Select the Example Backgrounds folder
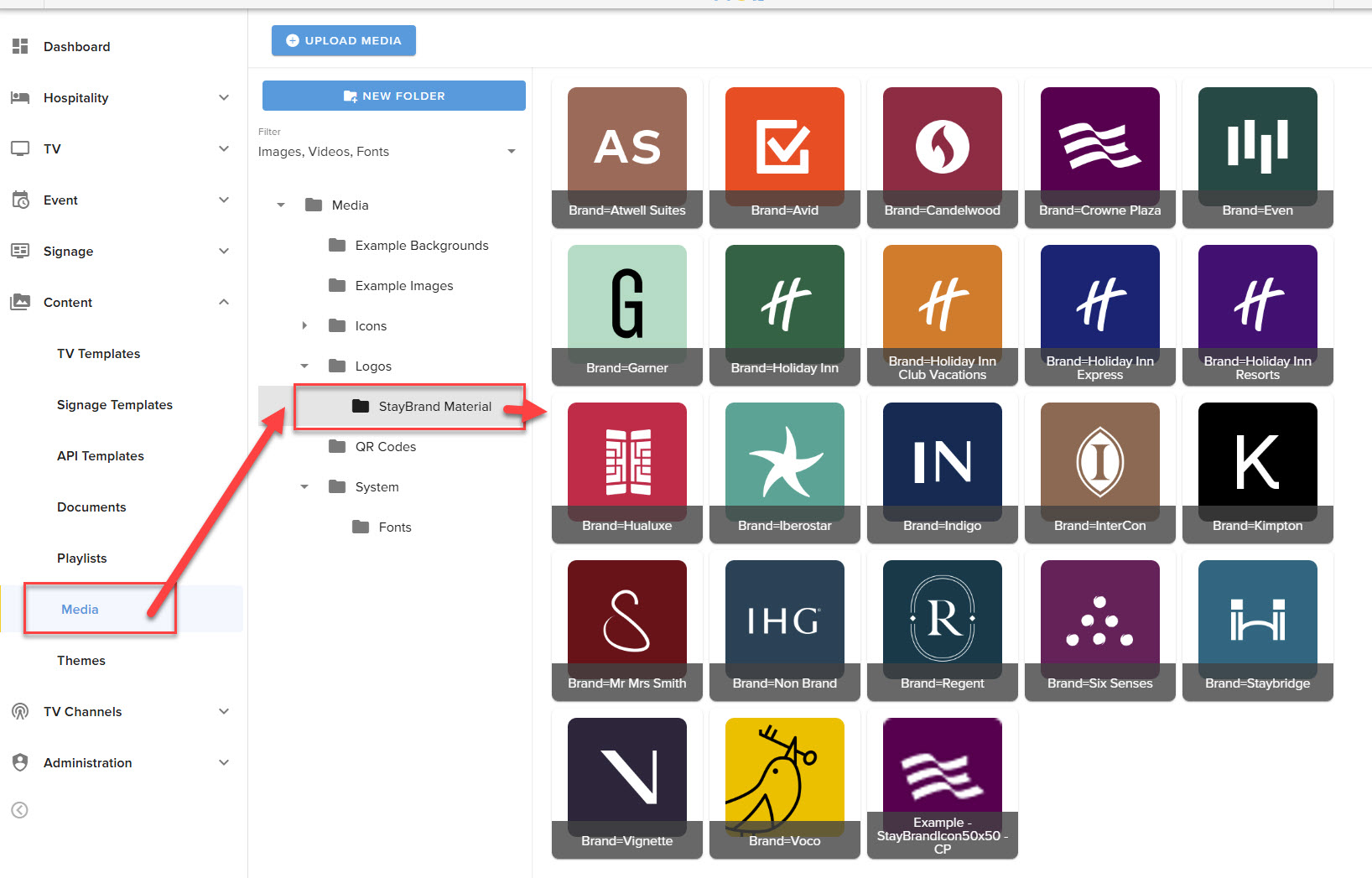The image size is (1372, 878). click(421, 246)
